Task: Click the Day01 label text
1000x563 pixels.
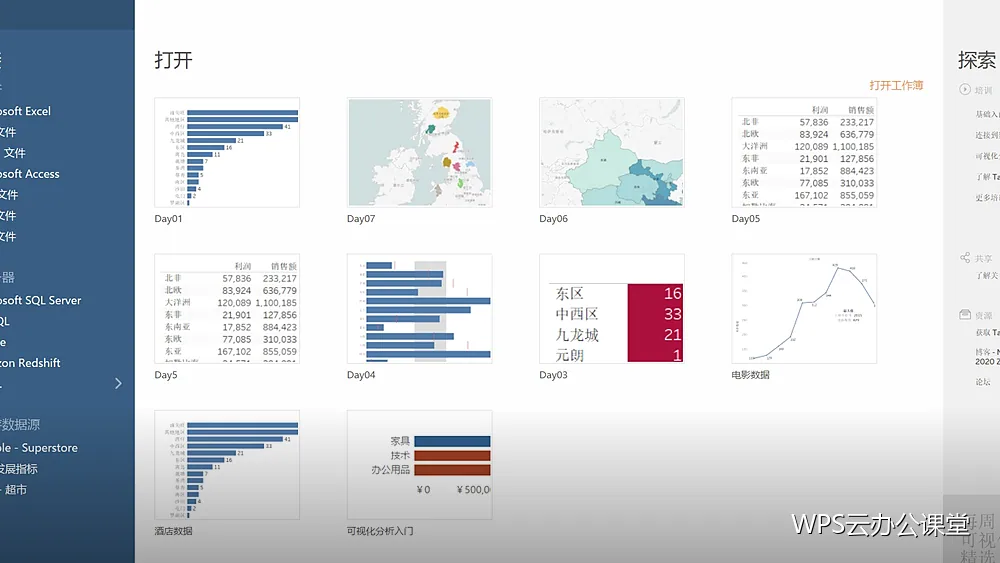Action: coord(168,219)
